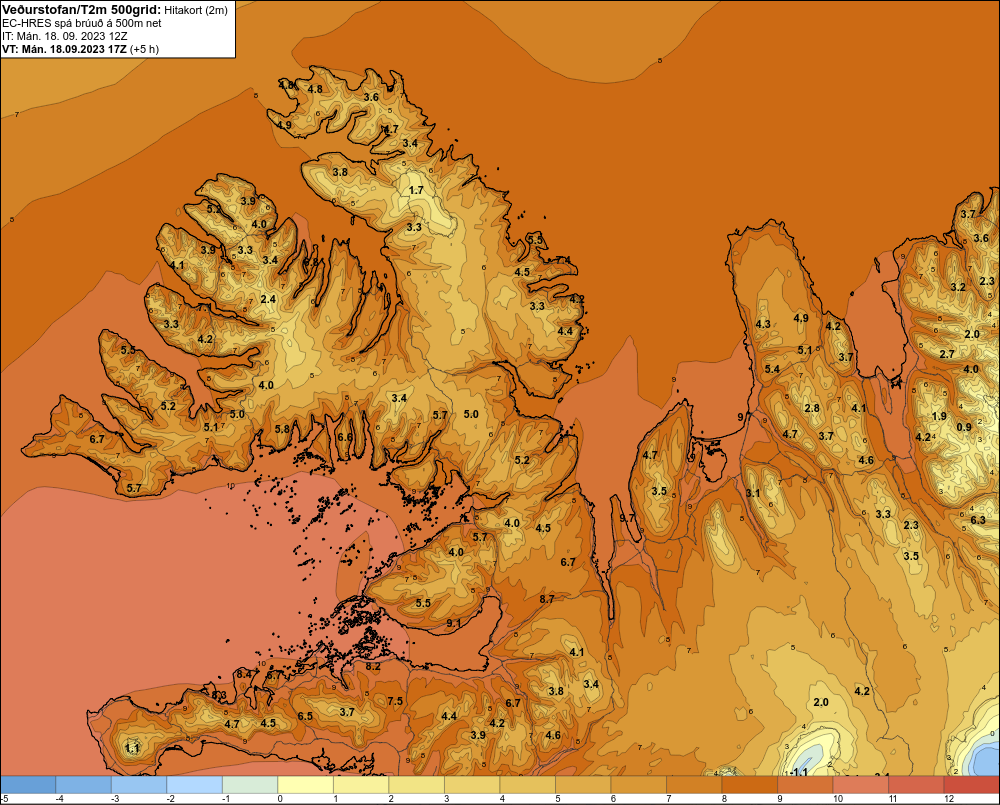Click the '2.4' temperature value on map
The width and height of the screenshot is (1000, 805).
click(268, 299)
